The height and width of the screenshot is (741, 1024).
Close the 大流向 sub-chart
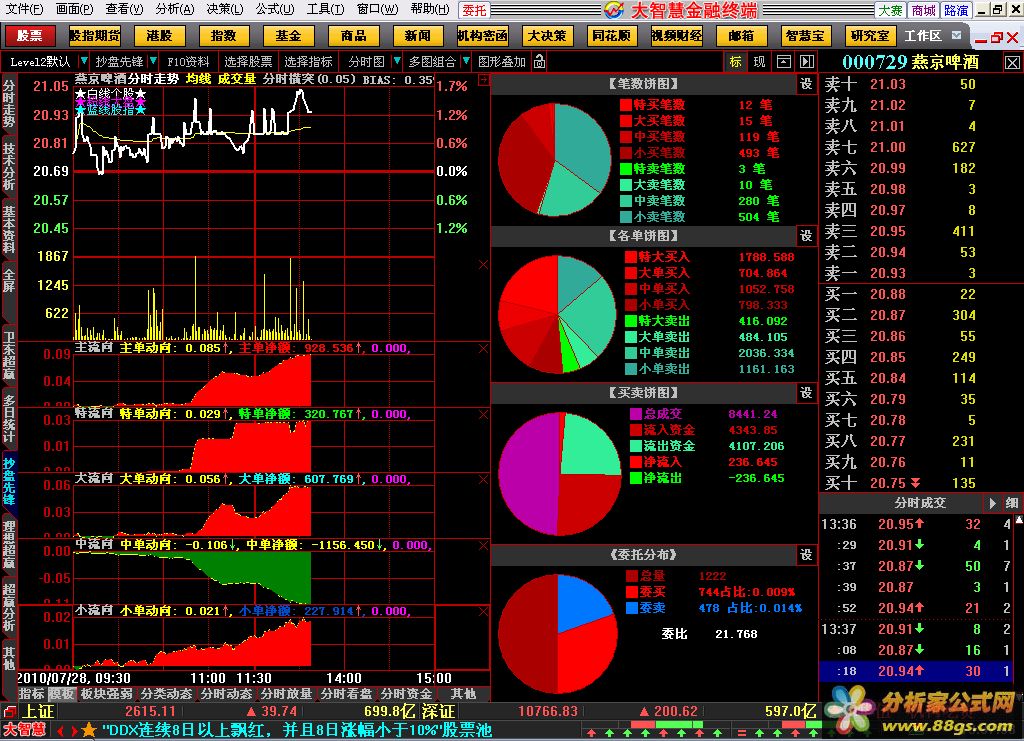tap(483, 479)
